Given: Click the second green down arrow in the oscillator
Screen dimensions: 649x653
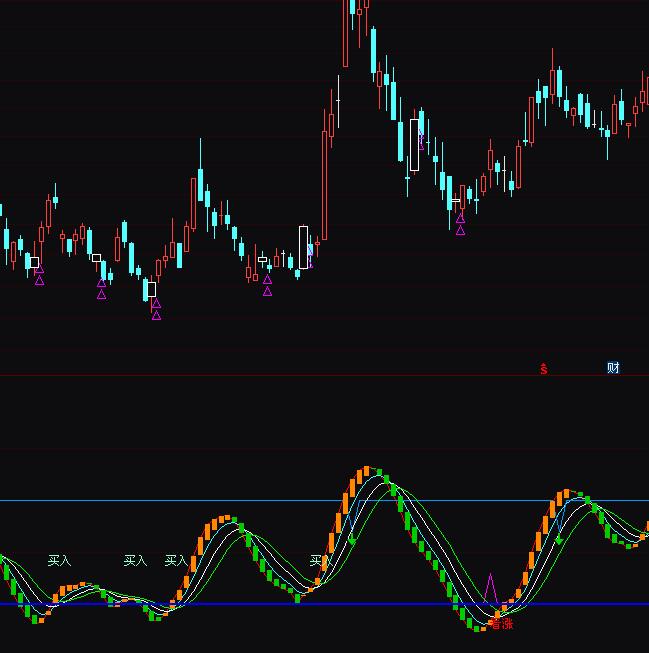Looking at the screenshot, I should [x=559, y=539].
